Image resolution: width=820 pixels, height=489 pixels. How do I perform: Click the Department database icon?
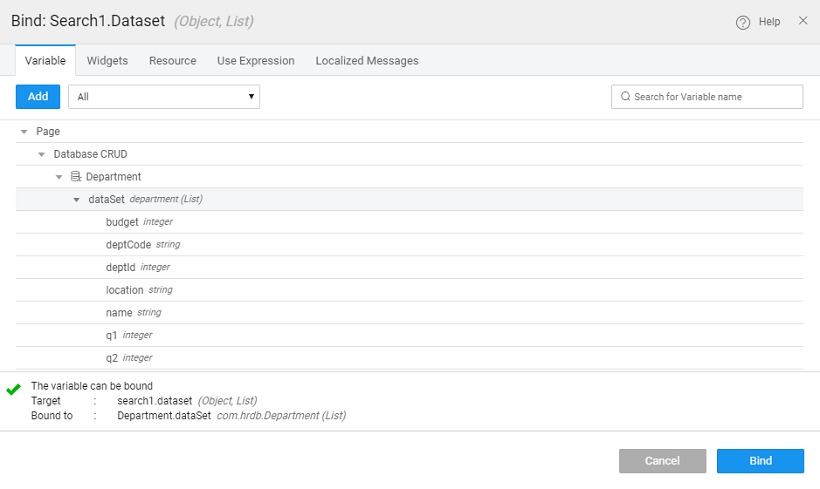coord(76,177)
